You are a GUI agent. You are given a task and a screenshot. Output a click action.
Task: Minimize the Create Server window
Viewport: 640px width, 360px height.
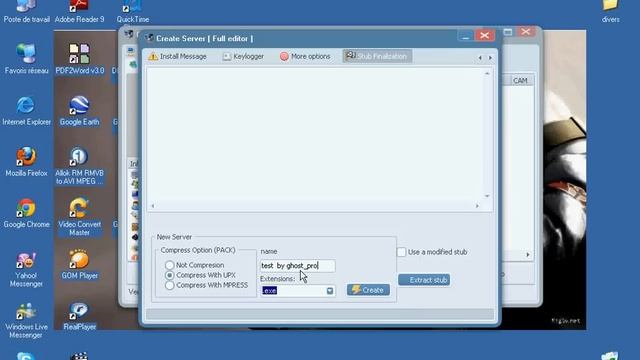[x=466, y=36]
